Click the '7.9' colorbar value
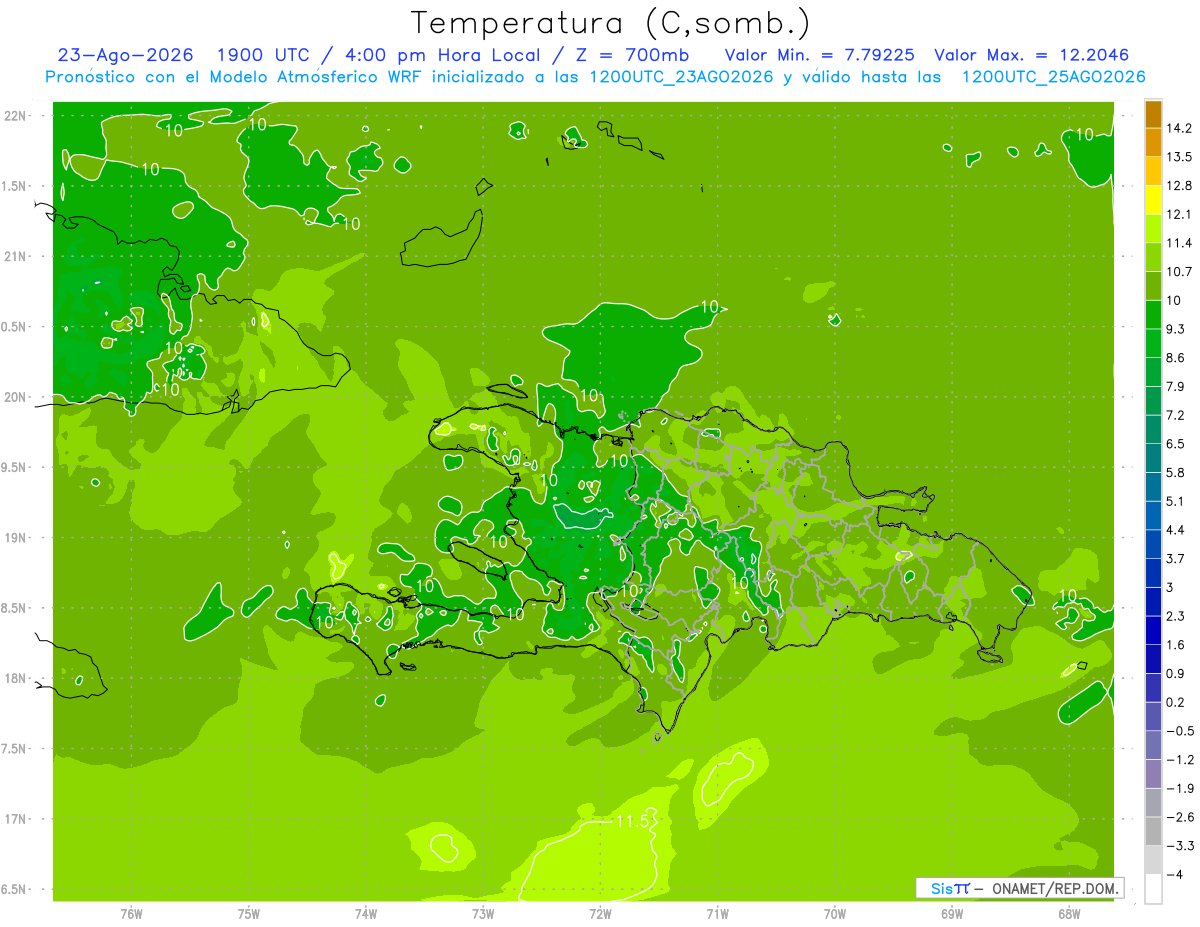 (x=1176, y=386)
